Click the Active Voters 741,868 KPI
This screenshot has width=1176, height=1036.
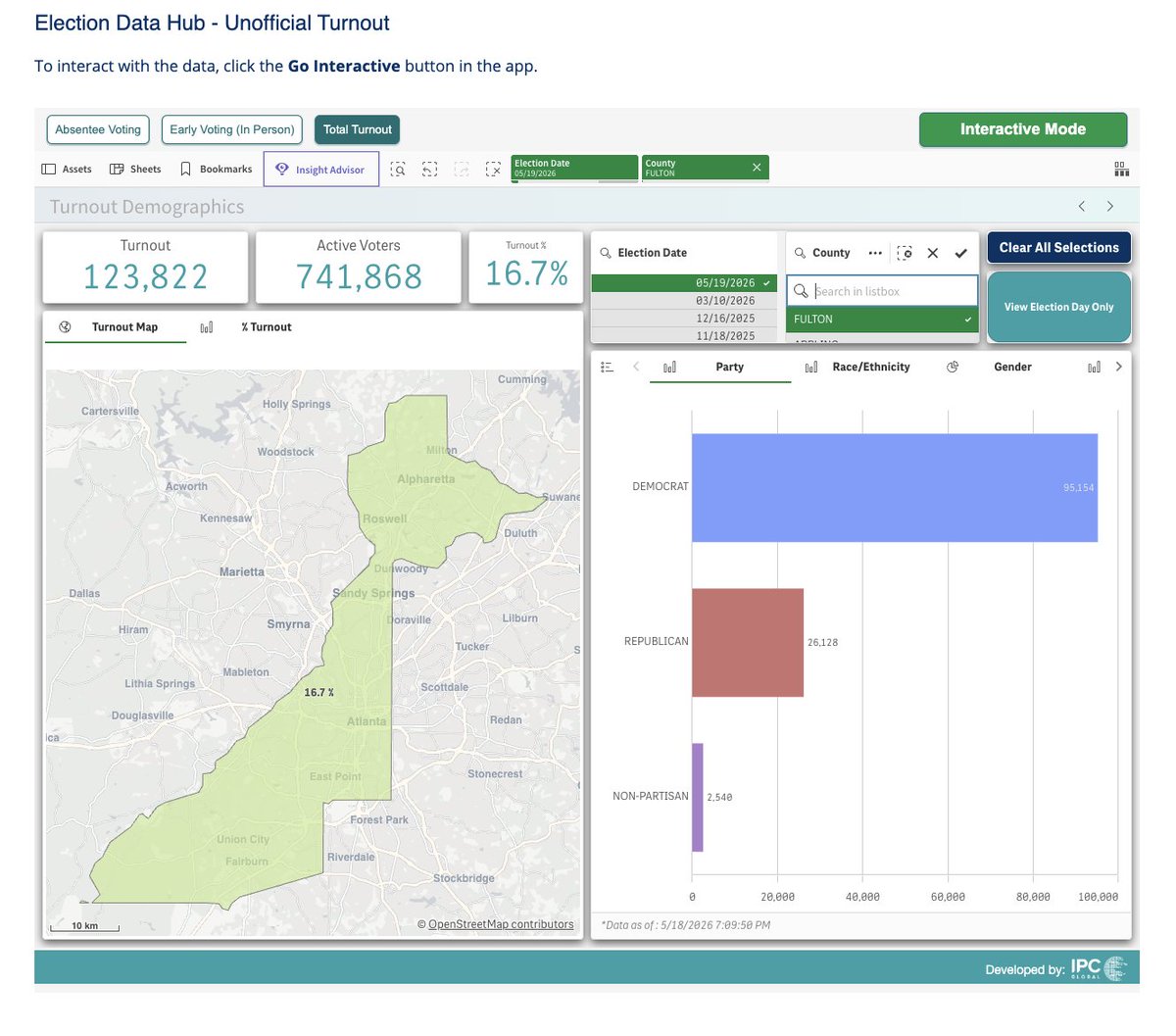click(358, 267)
